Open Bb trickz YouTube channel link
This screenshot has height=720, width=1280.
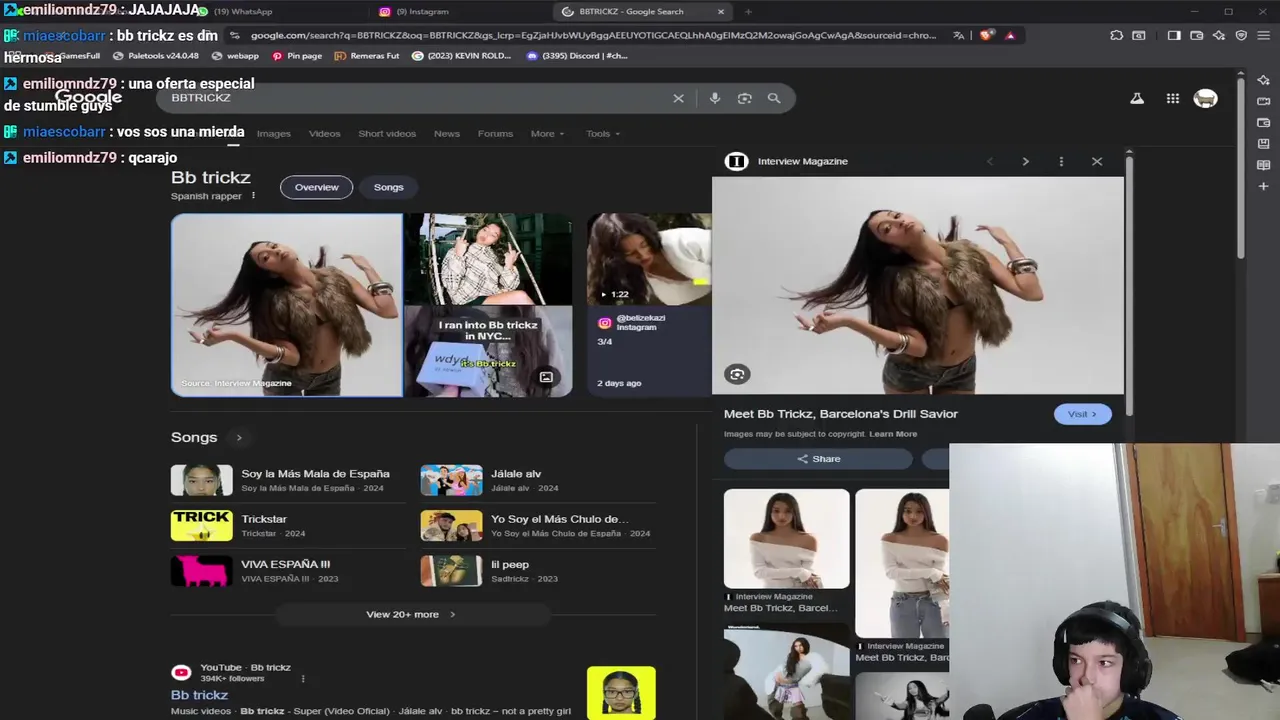(x=199, y=695)
